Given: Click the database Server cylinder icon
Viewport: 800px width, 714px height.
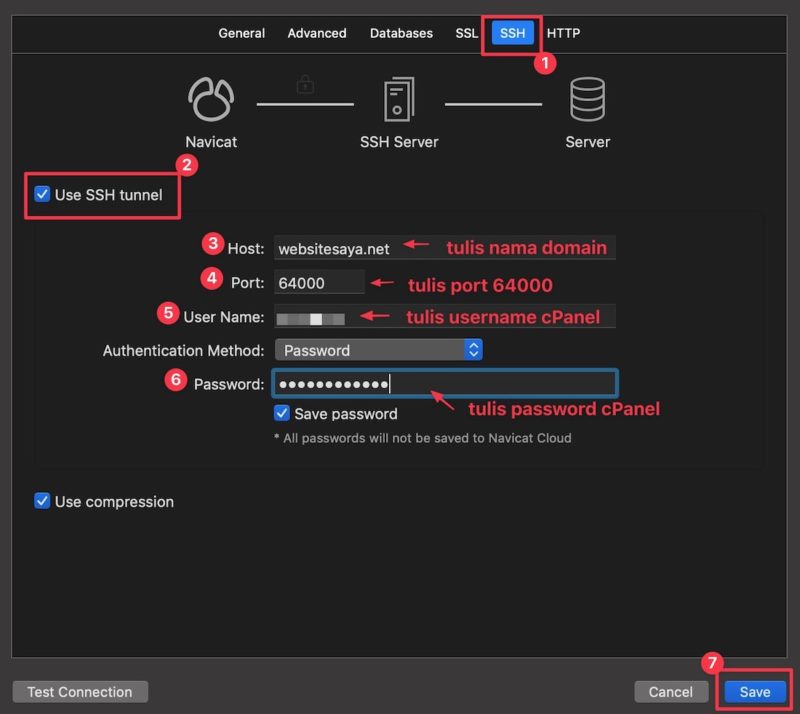Looking at the screenshot, I should point(587,97).
